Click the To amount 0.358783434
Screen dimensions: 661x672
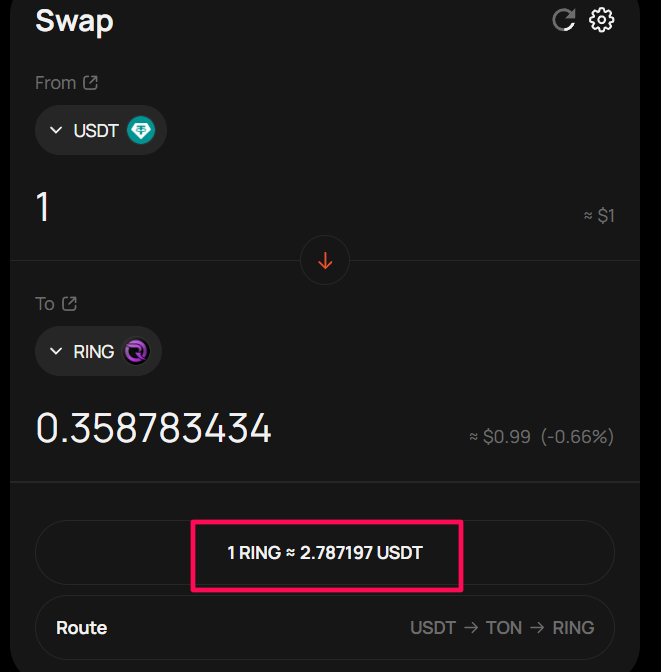tap(153, 428)
